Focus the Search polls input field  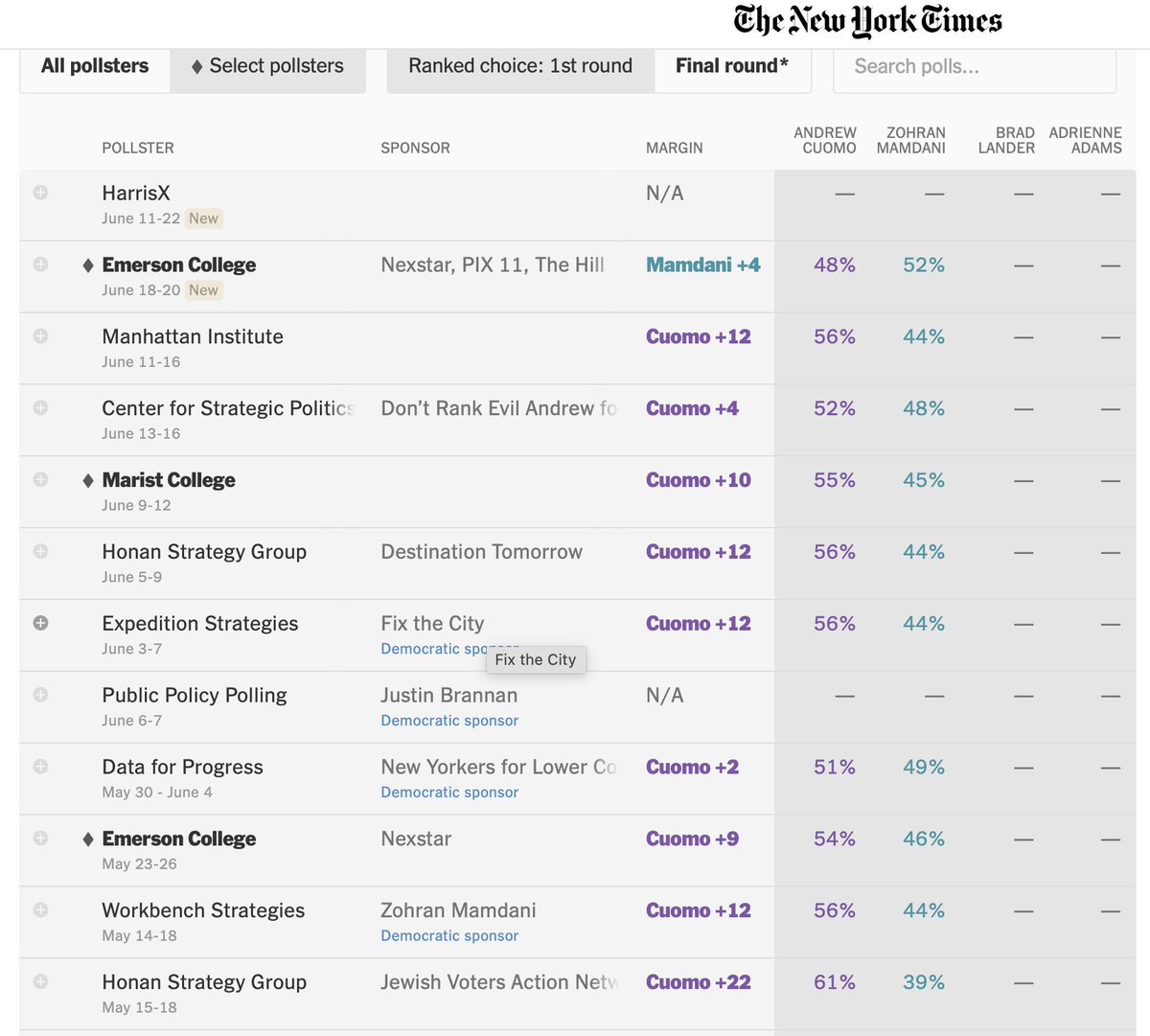(x=975, y=67)
